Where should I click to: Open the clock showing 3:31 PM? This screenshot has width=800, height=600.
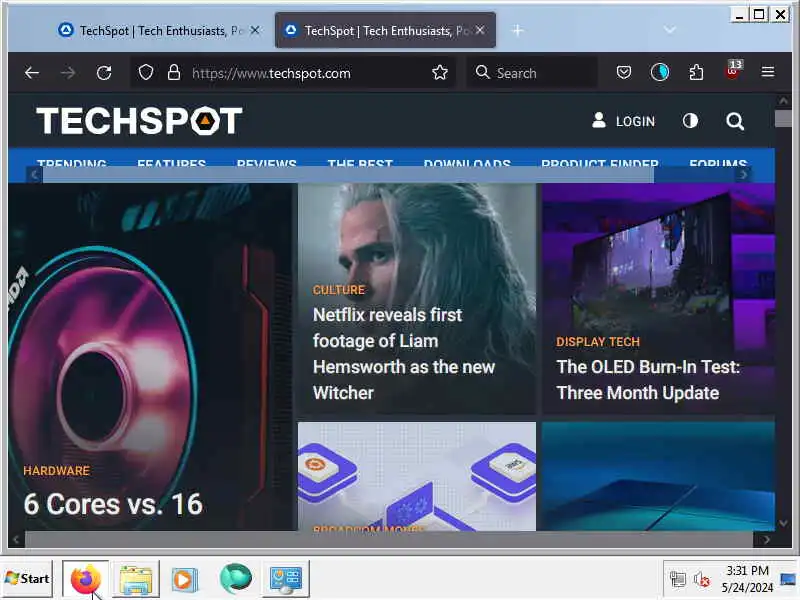pos(747,579)
